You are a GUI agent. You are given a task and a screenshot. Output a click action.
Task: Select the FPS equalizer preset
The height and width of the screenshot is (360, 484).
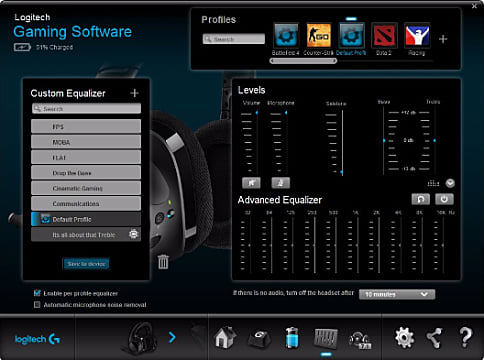click(x=86, y=127)
